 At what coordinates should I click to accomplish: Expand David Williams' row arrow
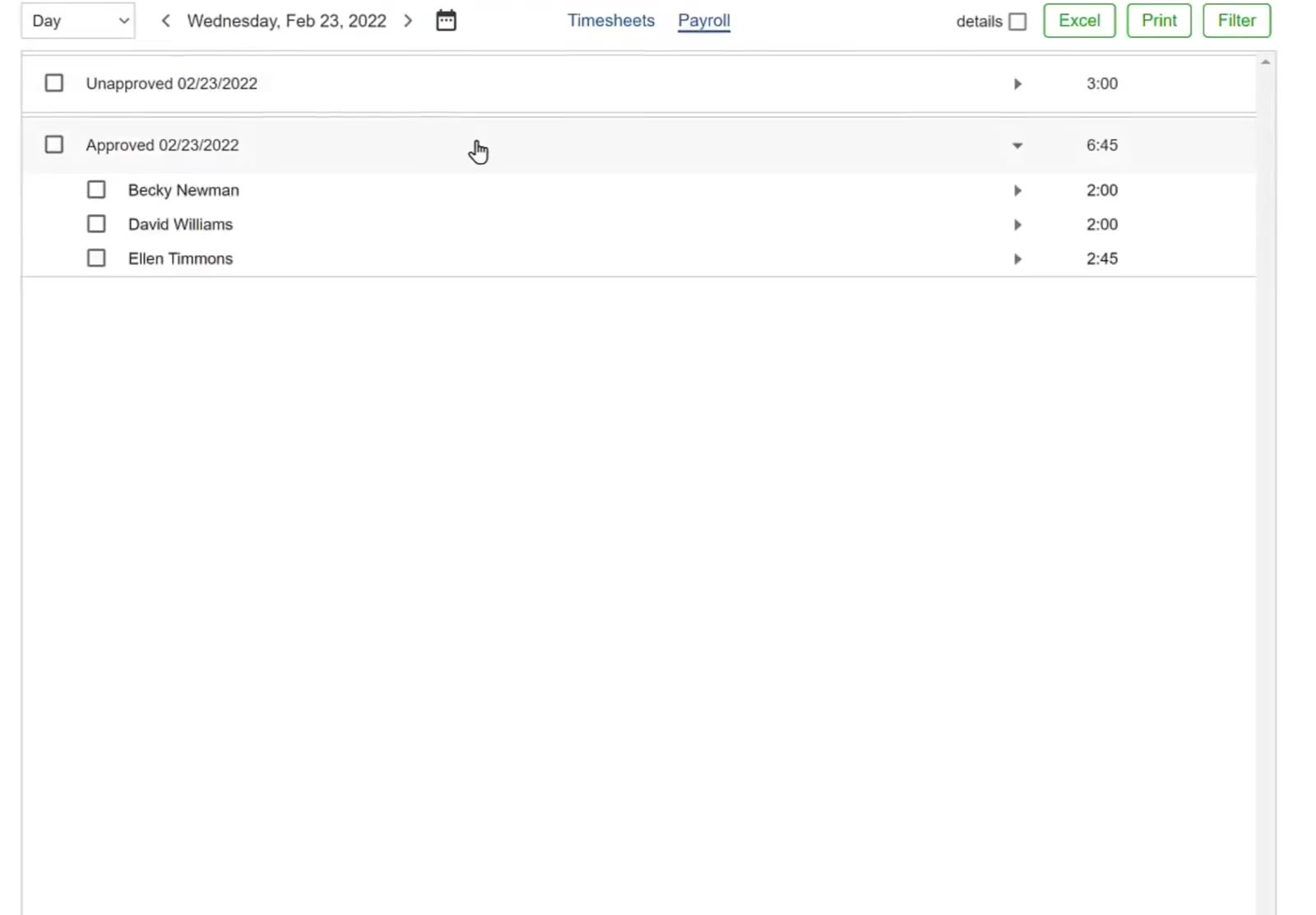[x=1017, y=225]
